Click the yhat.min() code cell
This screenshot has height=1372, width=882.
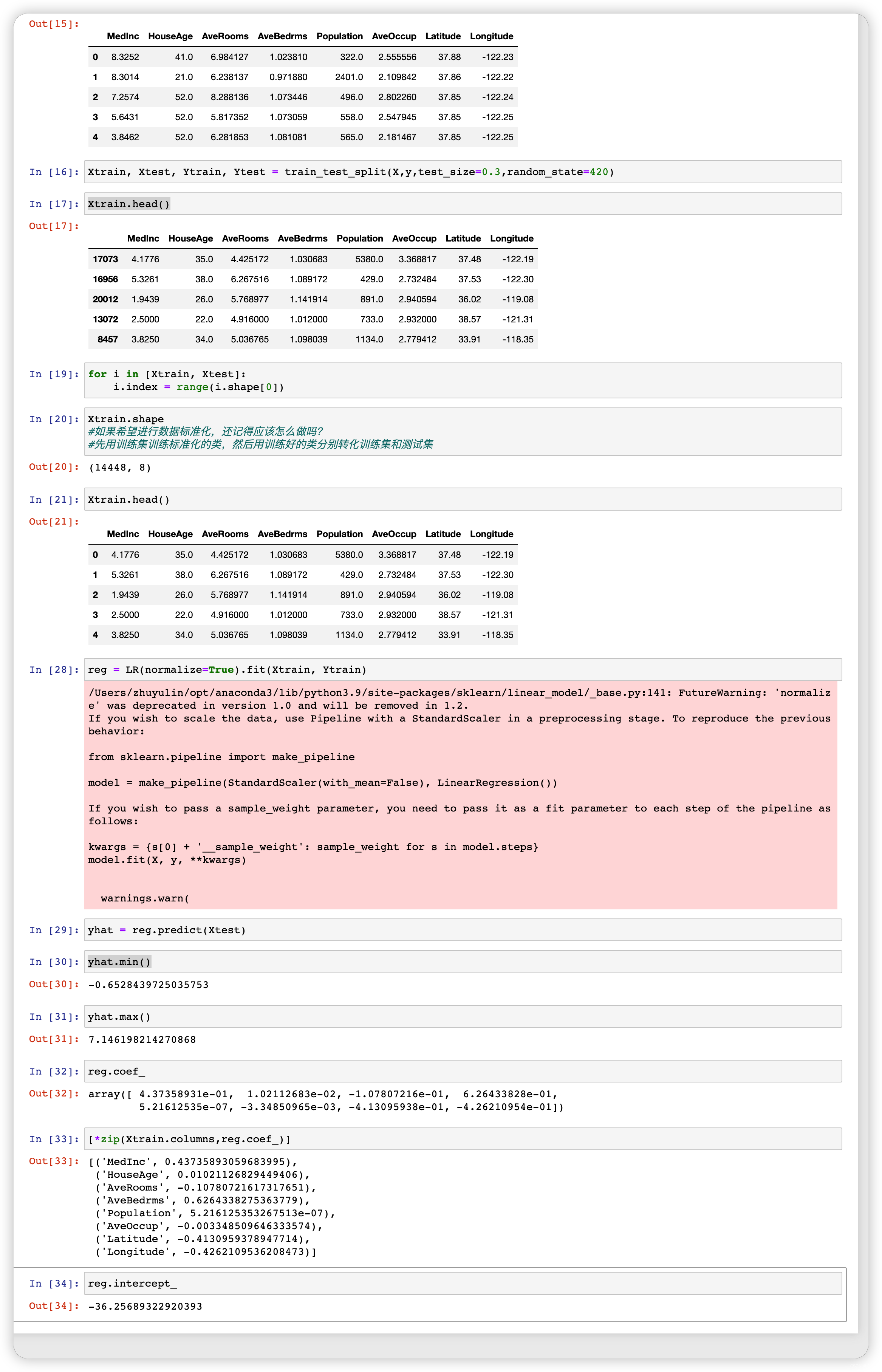pyautogui.click(x=463, y=962)
